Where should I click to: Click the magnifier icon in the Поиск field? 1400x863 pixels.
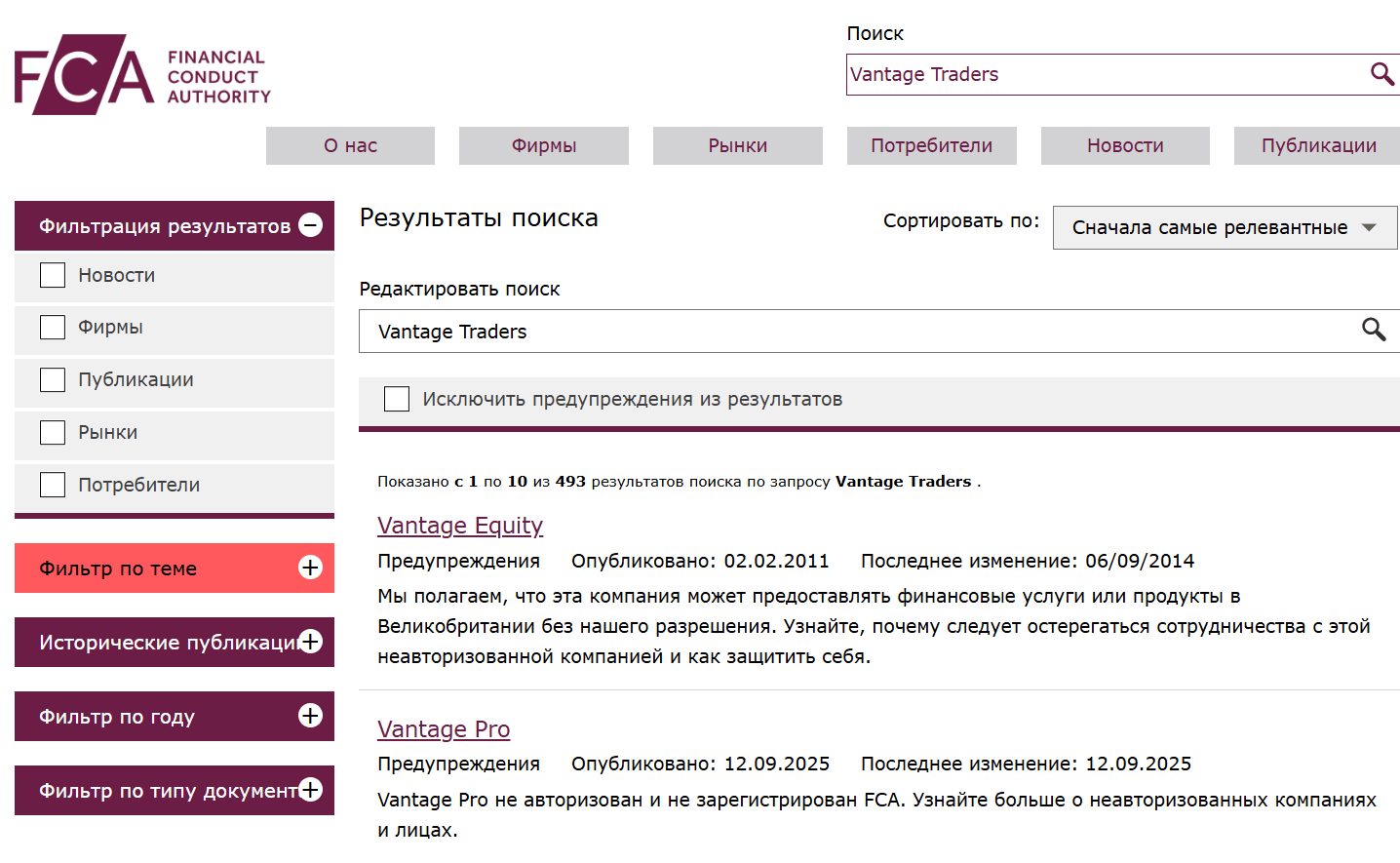click(x=1381, y=74)
